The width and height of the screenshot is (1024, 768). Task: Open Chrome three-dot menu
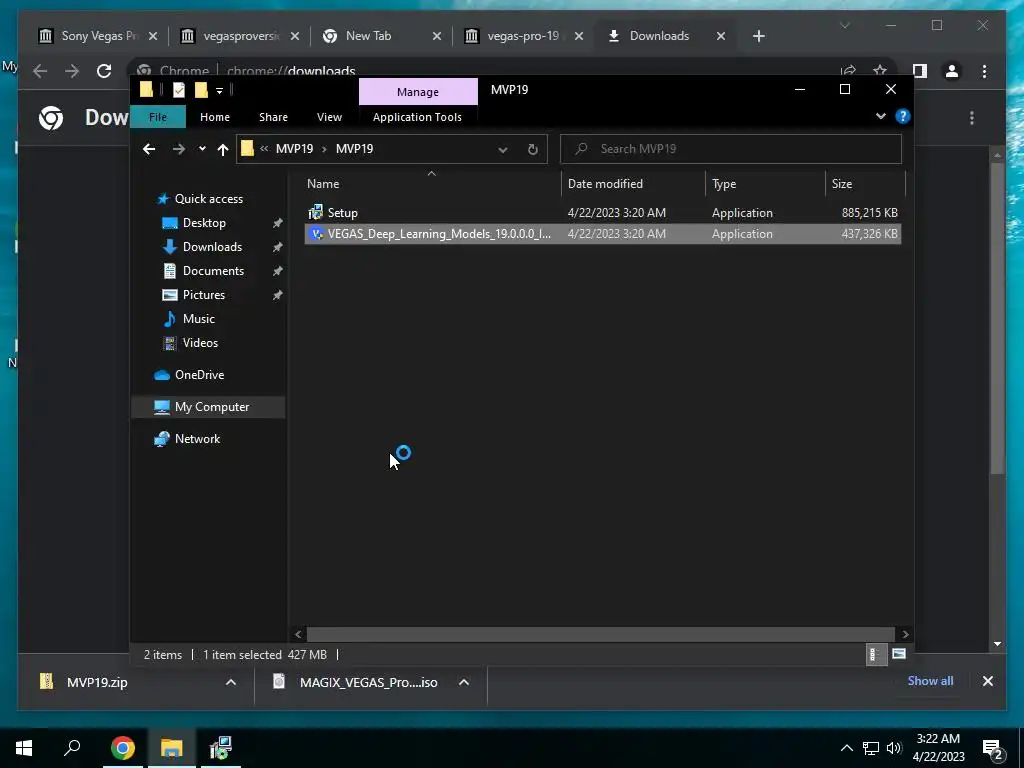point(985,71)
